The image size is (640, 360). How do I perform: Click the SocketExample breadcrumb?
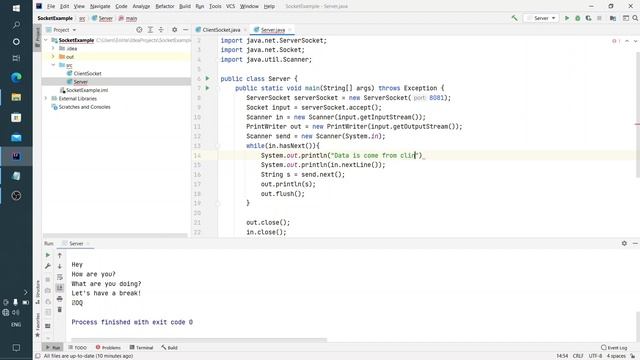point(55,18)
